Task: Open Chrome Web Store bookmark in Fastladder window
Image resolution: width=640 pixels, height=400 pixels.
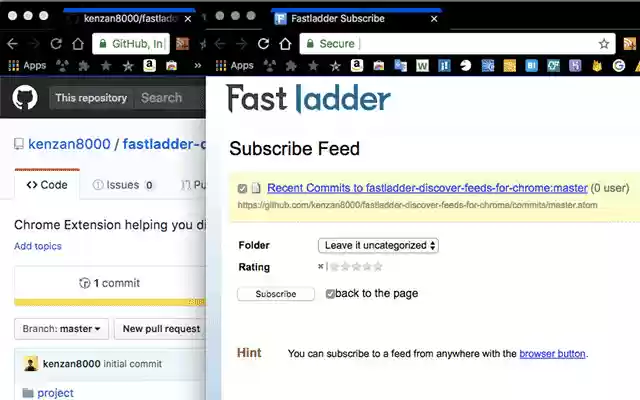Action: tap(379, 65)
